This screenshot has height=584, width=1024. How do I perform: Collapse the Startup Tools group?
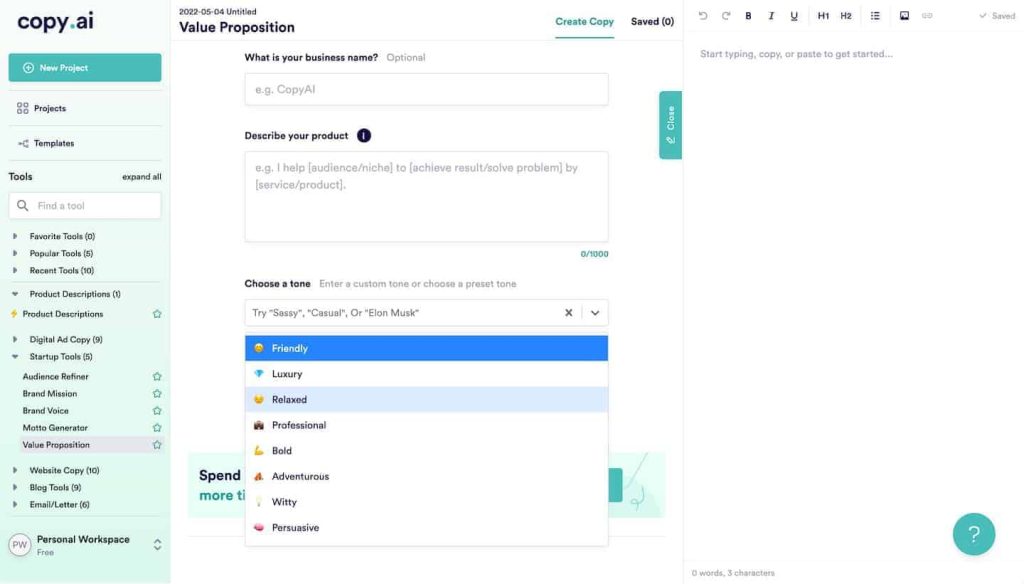(15, 357)
